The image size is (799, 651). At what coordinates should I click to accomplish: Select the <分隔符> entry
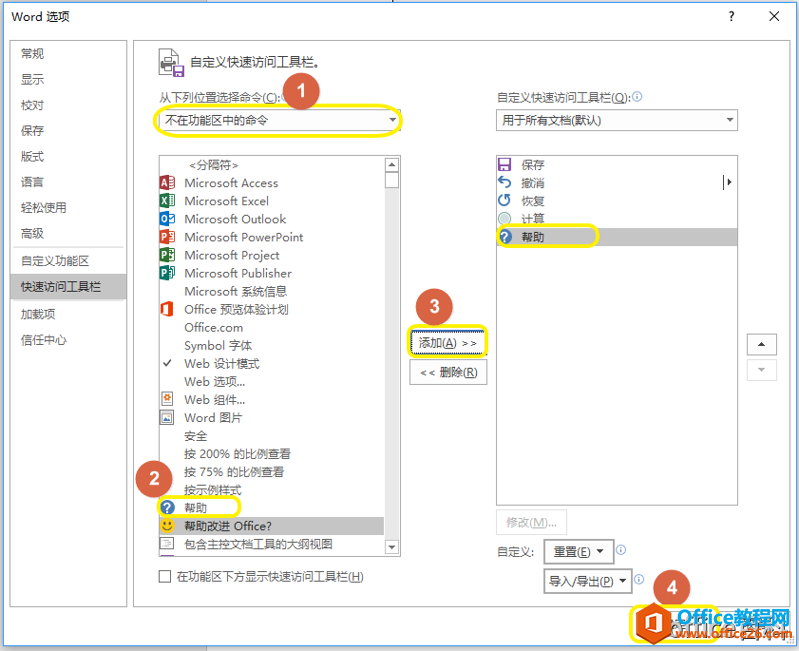tap(271, 165)
